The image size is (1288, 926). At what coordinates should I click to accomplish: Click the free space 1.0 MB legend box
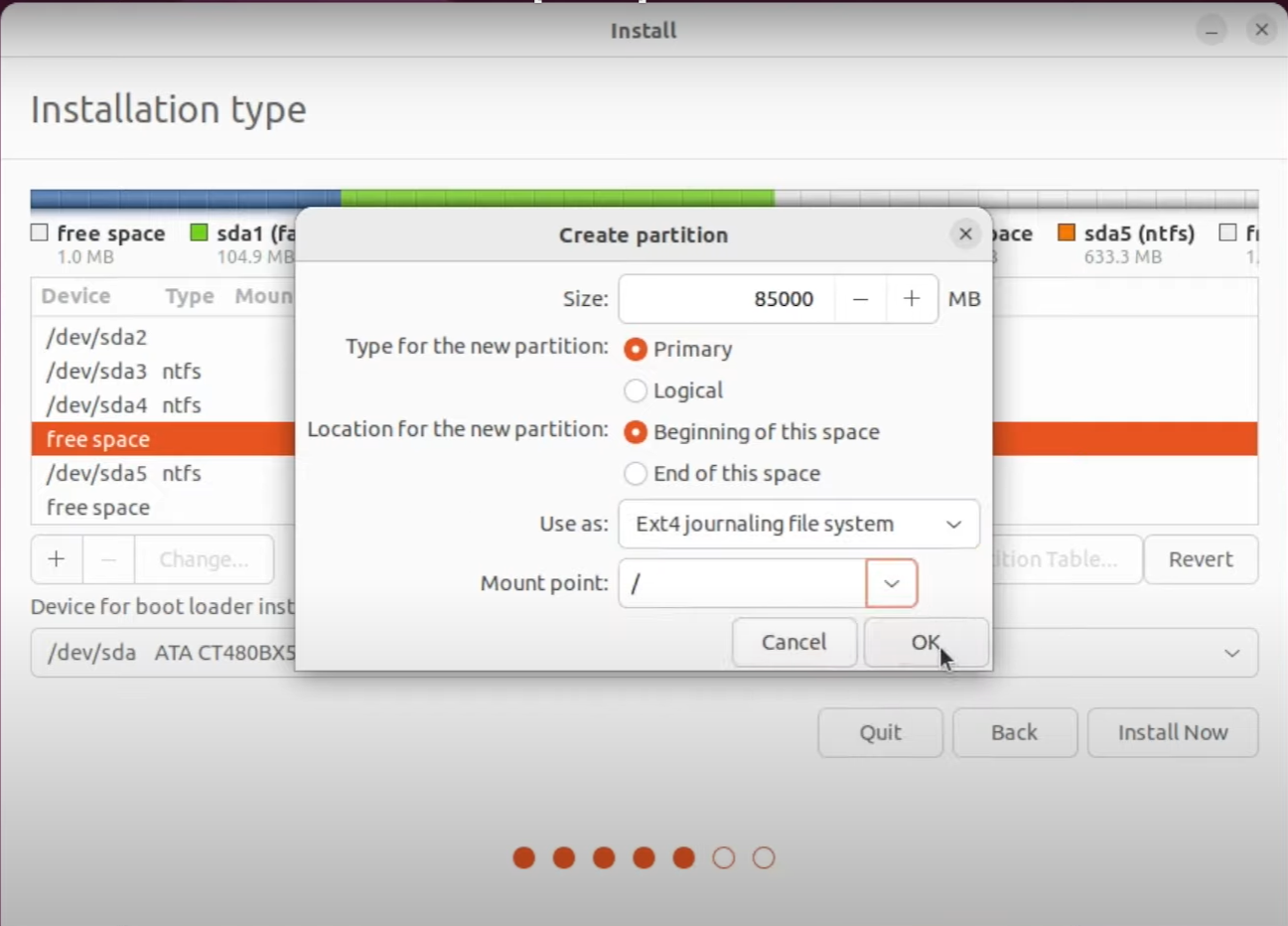tap(40, 232)
